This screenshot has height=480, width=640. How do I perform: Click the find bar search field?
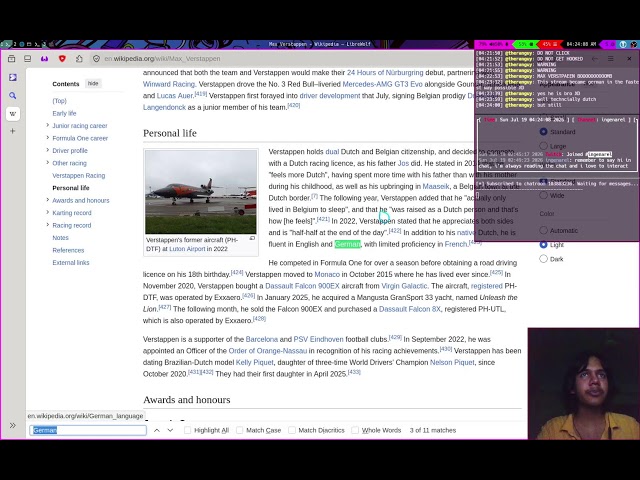[x=88, y=430]
